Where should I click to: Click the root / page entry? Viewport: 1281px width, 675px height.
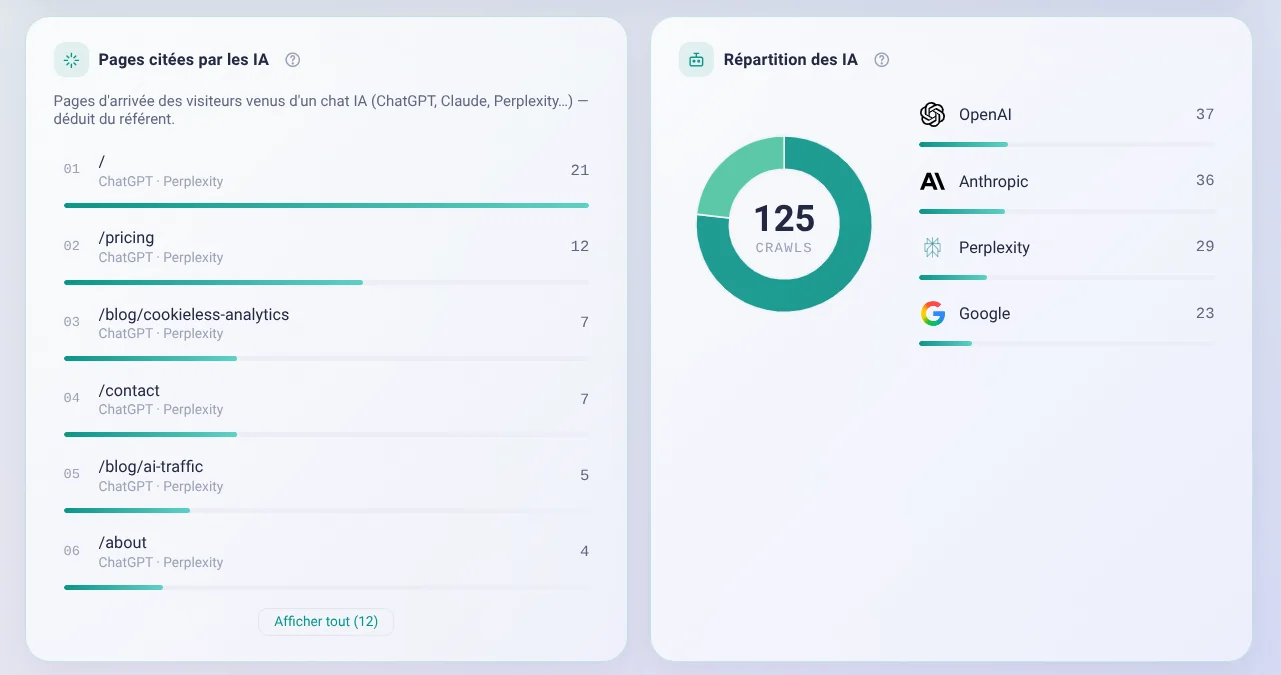point(326,179)
